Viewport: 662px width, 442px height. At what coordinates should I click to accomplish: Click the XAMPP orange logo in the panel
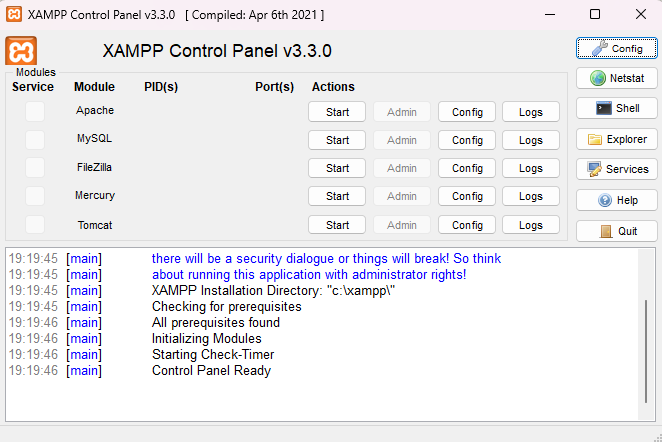[21, 51]
